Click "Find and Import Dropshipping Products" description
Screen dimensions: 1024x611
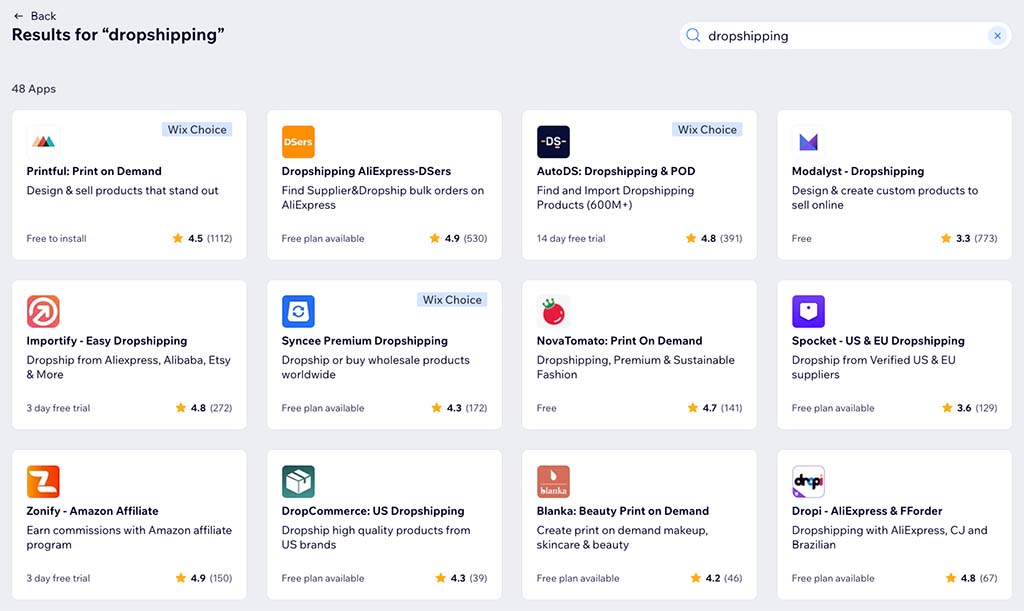click(615, 198)
